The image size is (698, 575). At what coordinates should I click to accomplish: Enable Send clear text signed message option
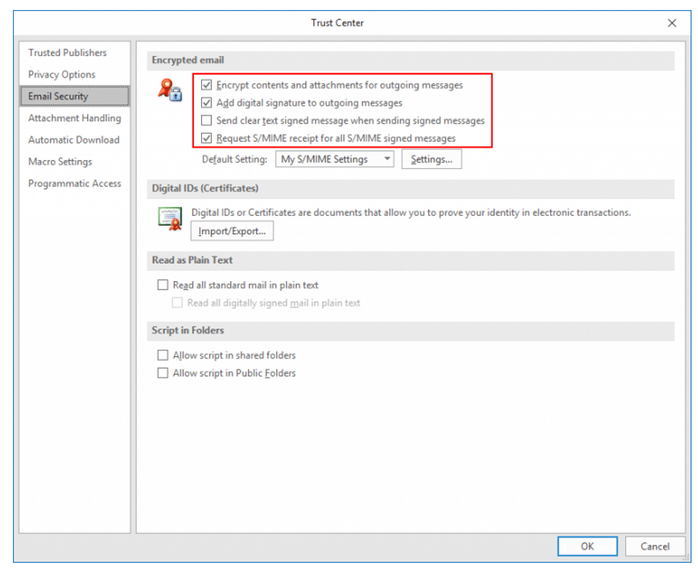[x=207, y=120]
